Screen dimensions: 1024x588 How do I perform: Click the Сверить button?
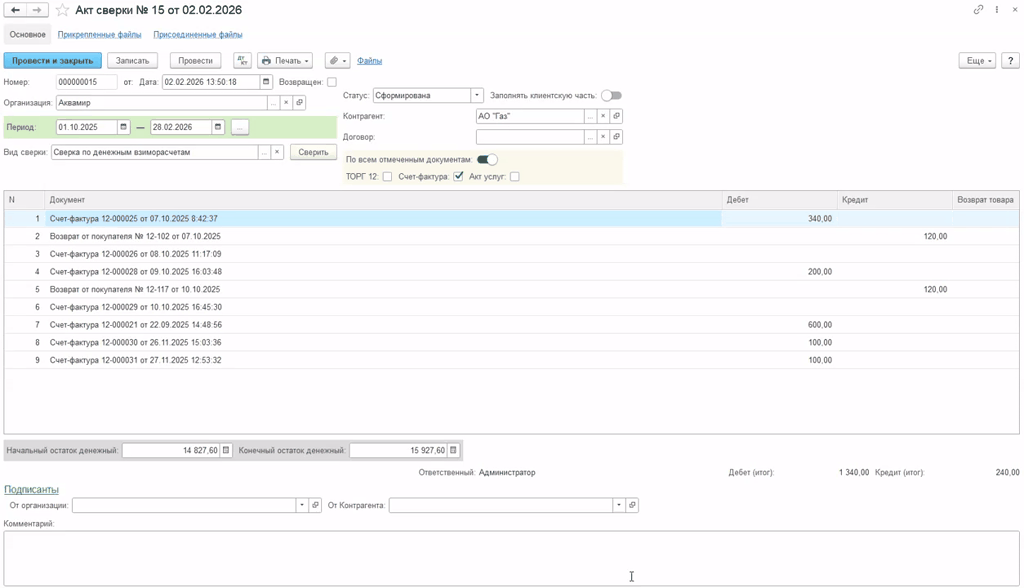[313, 152]
